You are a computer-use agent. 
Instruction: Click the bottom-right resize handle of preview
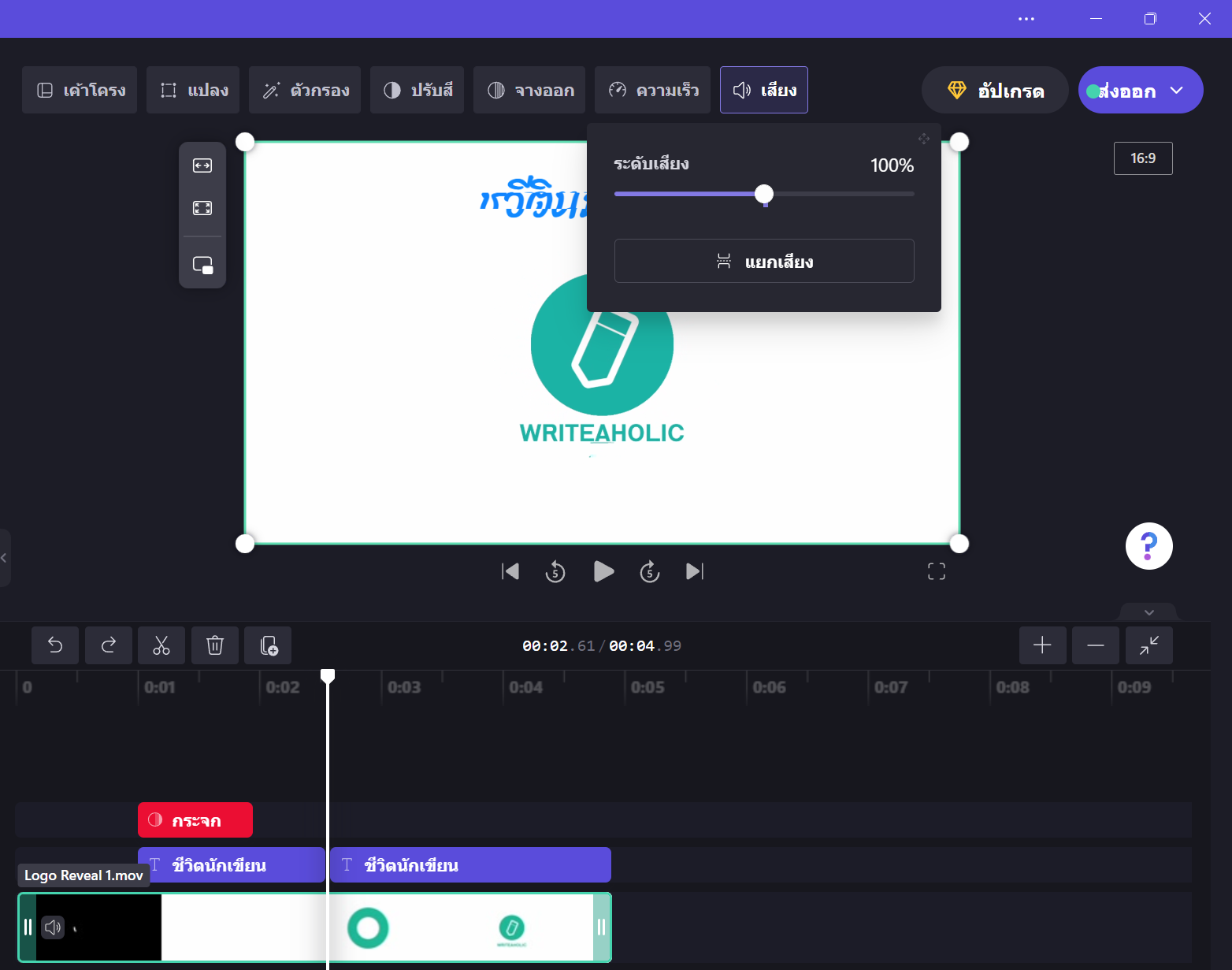(959, 544)
